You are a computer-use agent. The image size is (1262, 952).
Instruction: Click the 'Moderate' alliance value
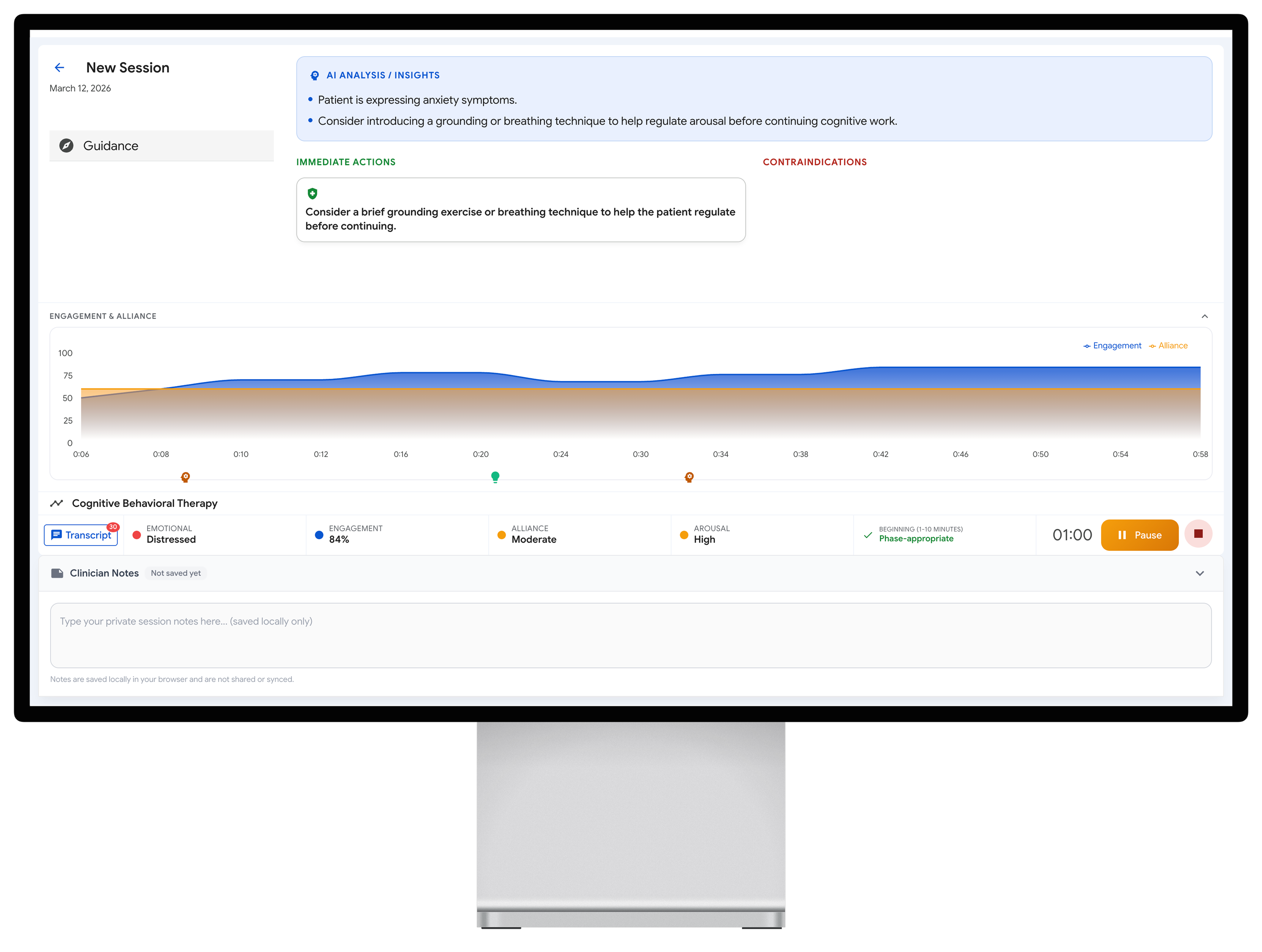click(534, 540)
